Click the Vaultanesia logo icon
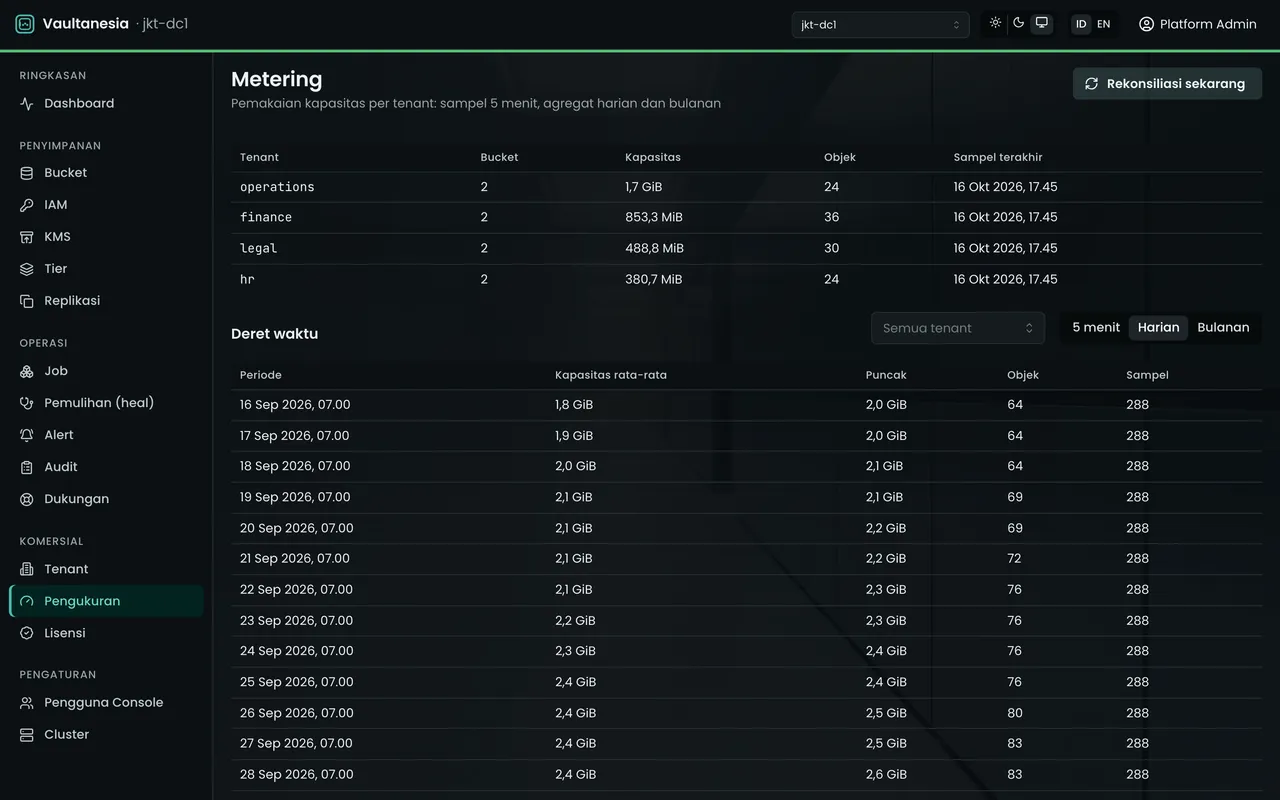1280x800 pixels. click(25, 24)
